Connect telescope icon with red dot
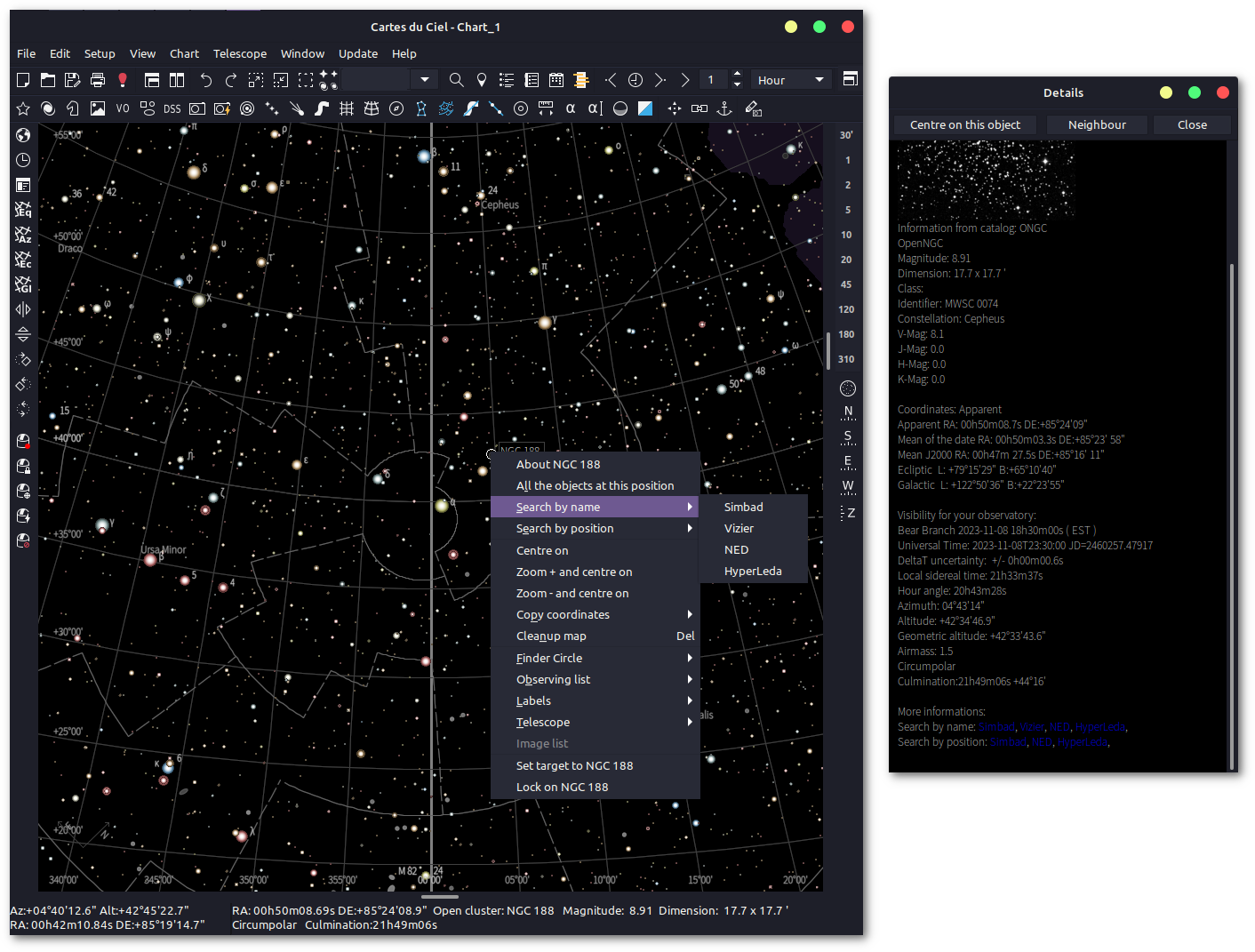The image size is (1255, 952). tap(23, 441)
